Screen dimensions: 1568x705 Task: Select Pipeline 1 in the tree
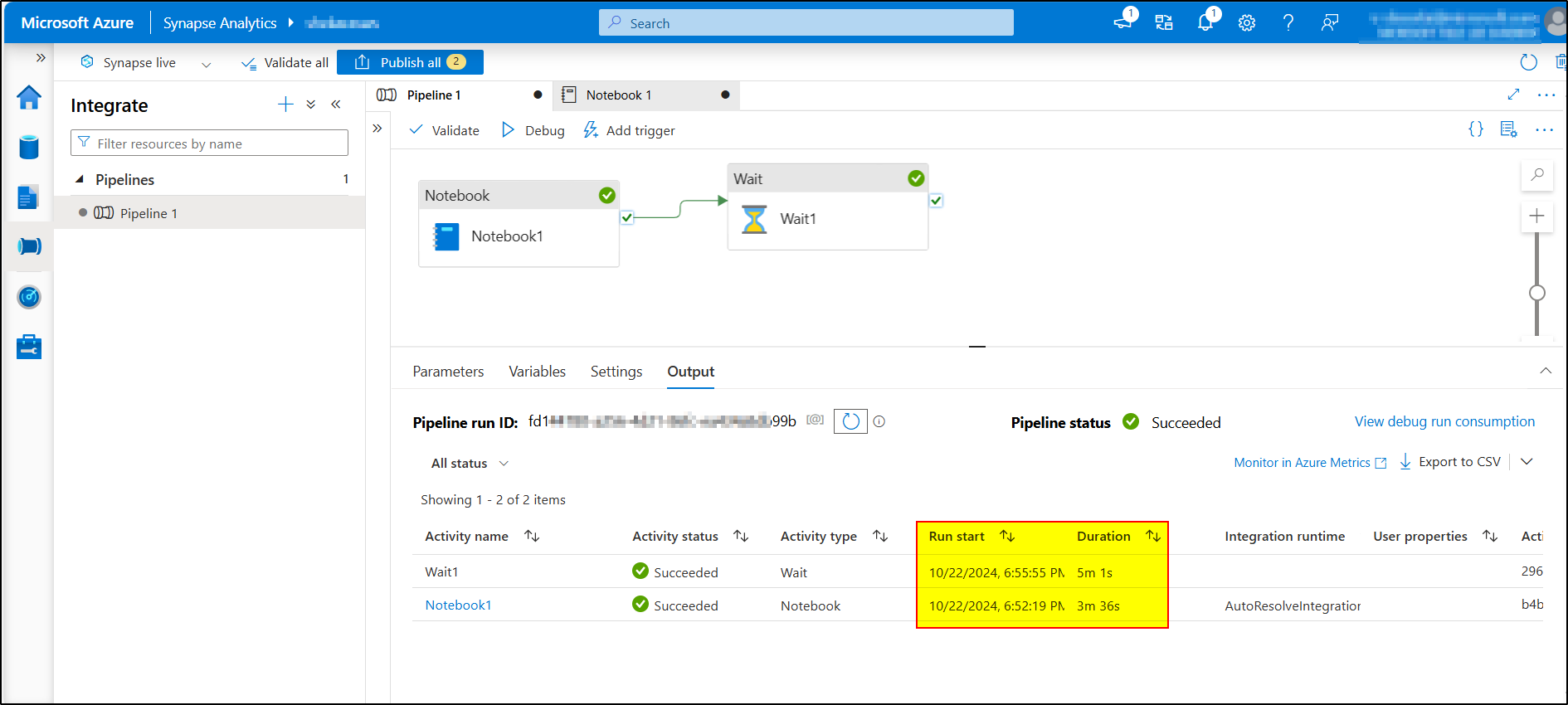point(209,213)
